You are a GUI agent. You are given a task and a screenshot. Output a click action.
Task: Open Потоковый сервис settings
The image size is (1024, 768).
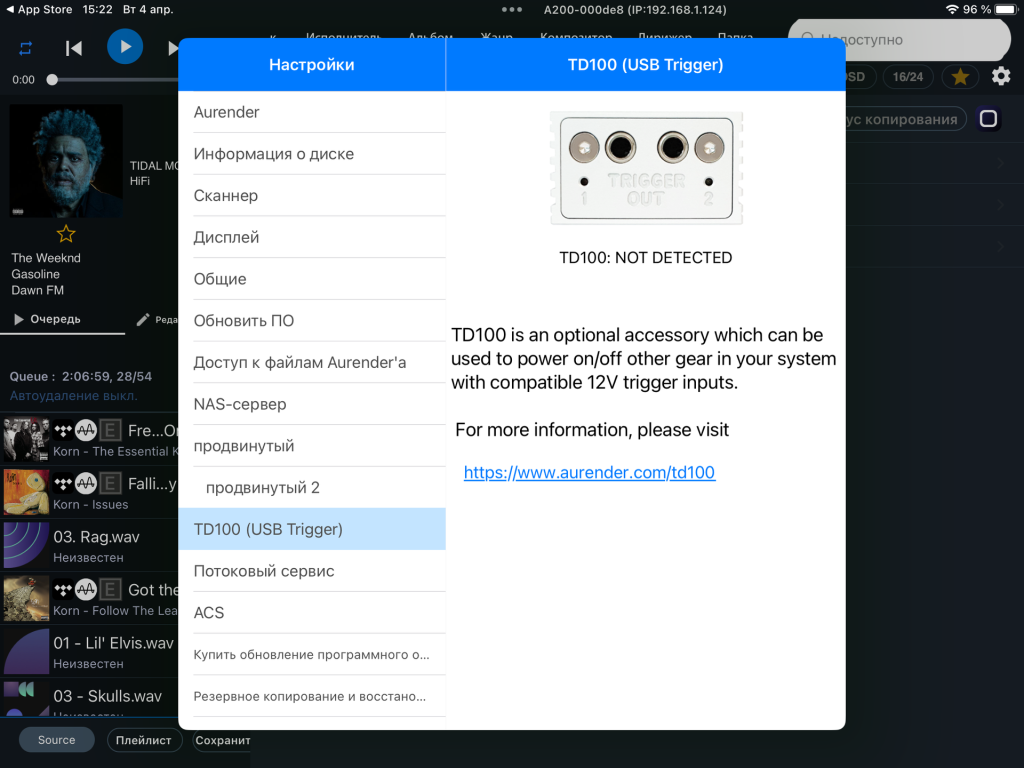(x=312, y=571)
